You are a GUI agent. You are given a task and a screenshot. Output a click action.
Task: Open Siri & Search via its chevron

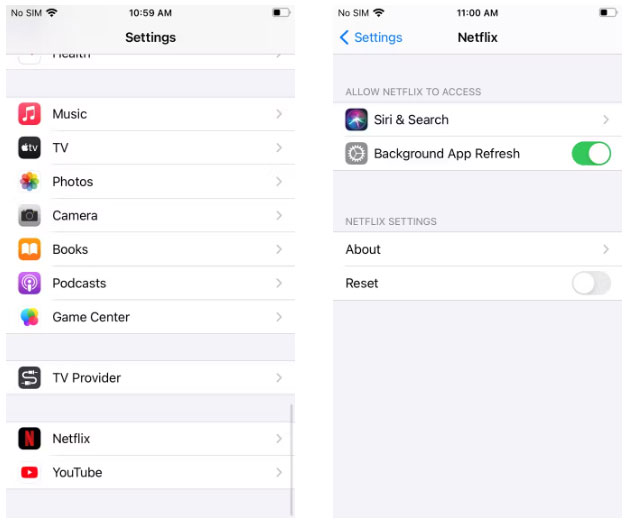(606, 119)
